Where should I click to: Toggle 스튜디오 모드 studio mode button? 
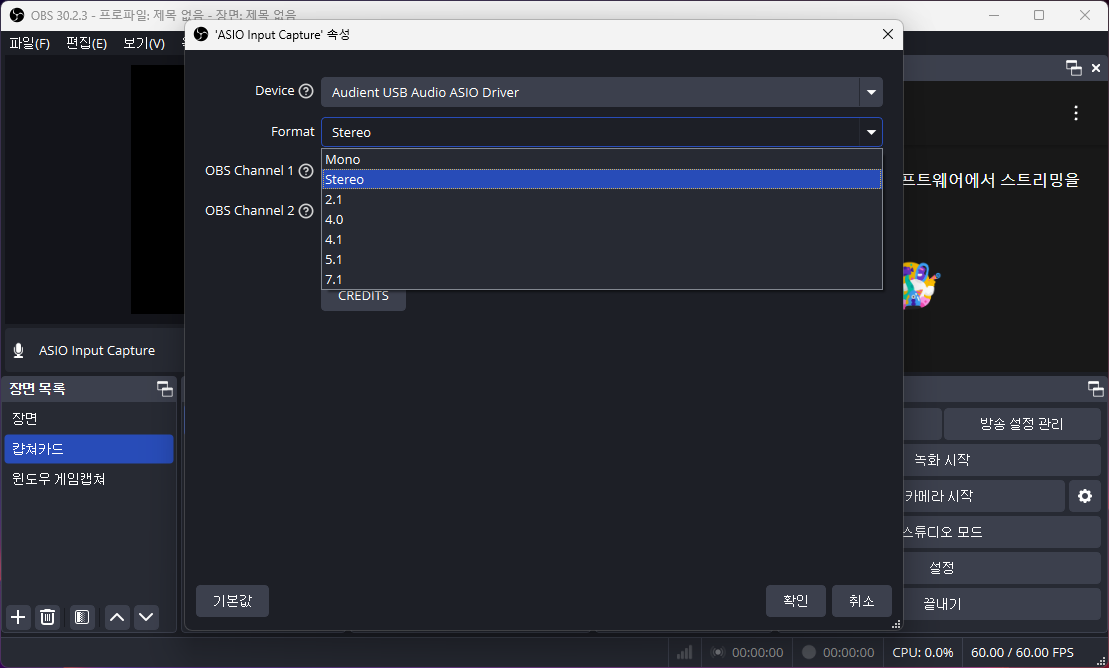[x=1001, y=532]
